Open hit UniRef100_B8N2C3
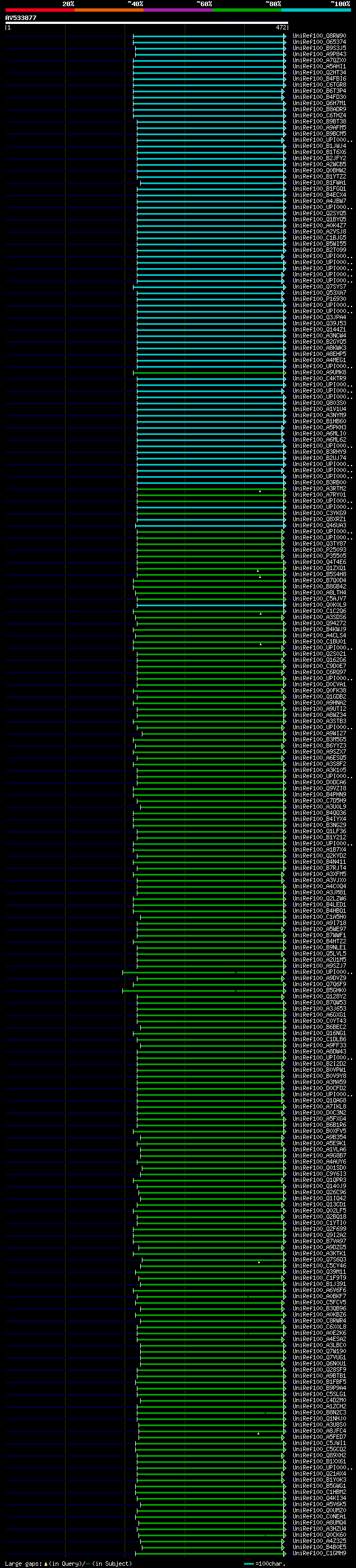The image size is (356, 1568). 319,1412
